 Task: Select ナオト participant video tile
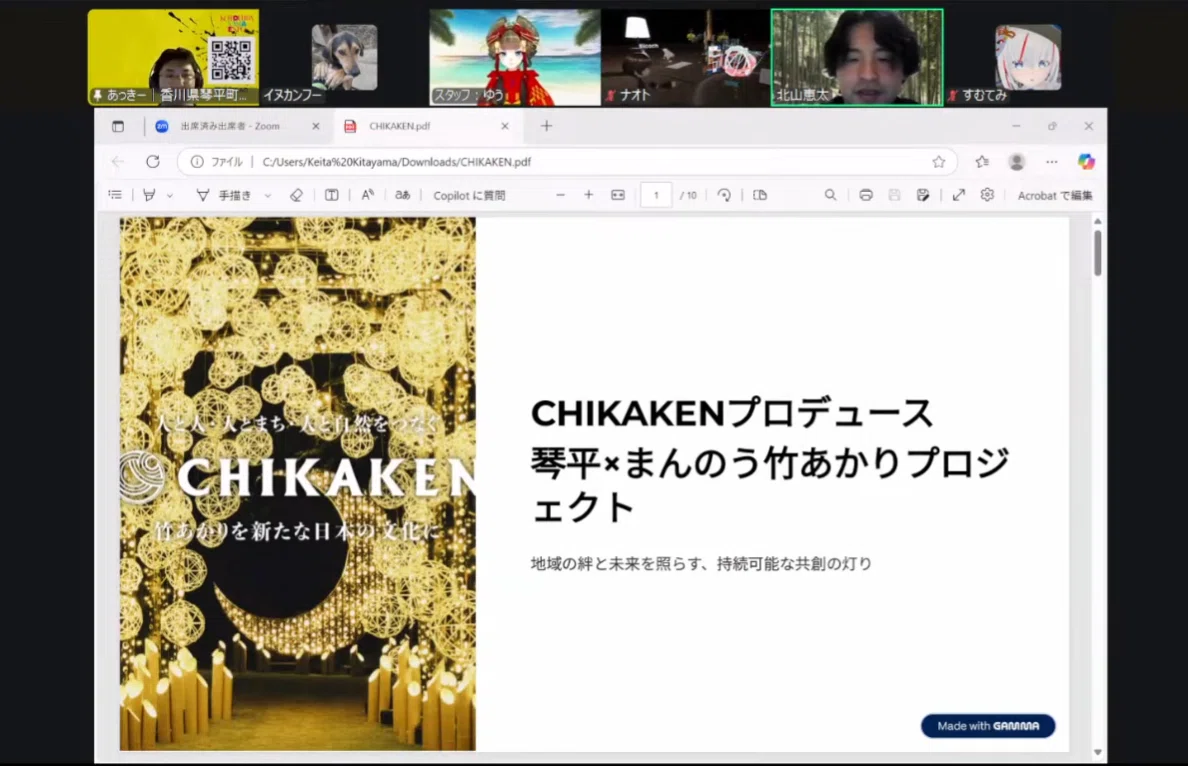click(686, 57)
